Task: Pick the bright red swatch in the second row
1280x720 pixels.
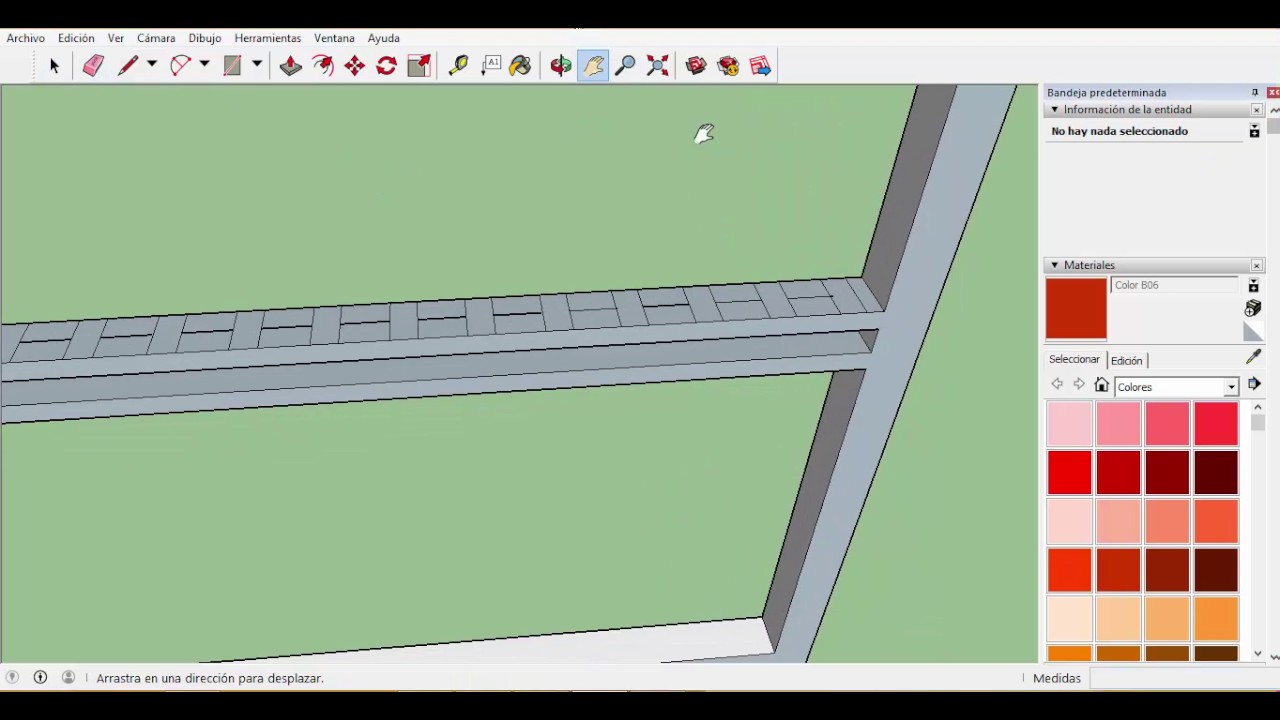Action: [1069, 473]
